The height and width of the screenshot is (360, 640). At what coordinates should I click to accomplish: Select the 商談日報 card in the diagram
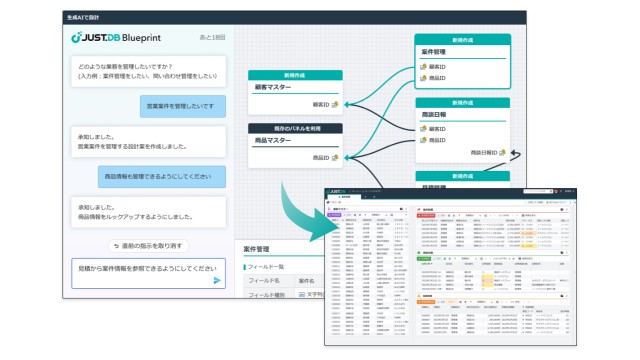pyautogui.click(x=462, y=130)
